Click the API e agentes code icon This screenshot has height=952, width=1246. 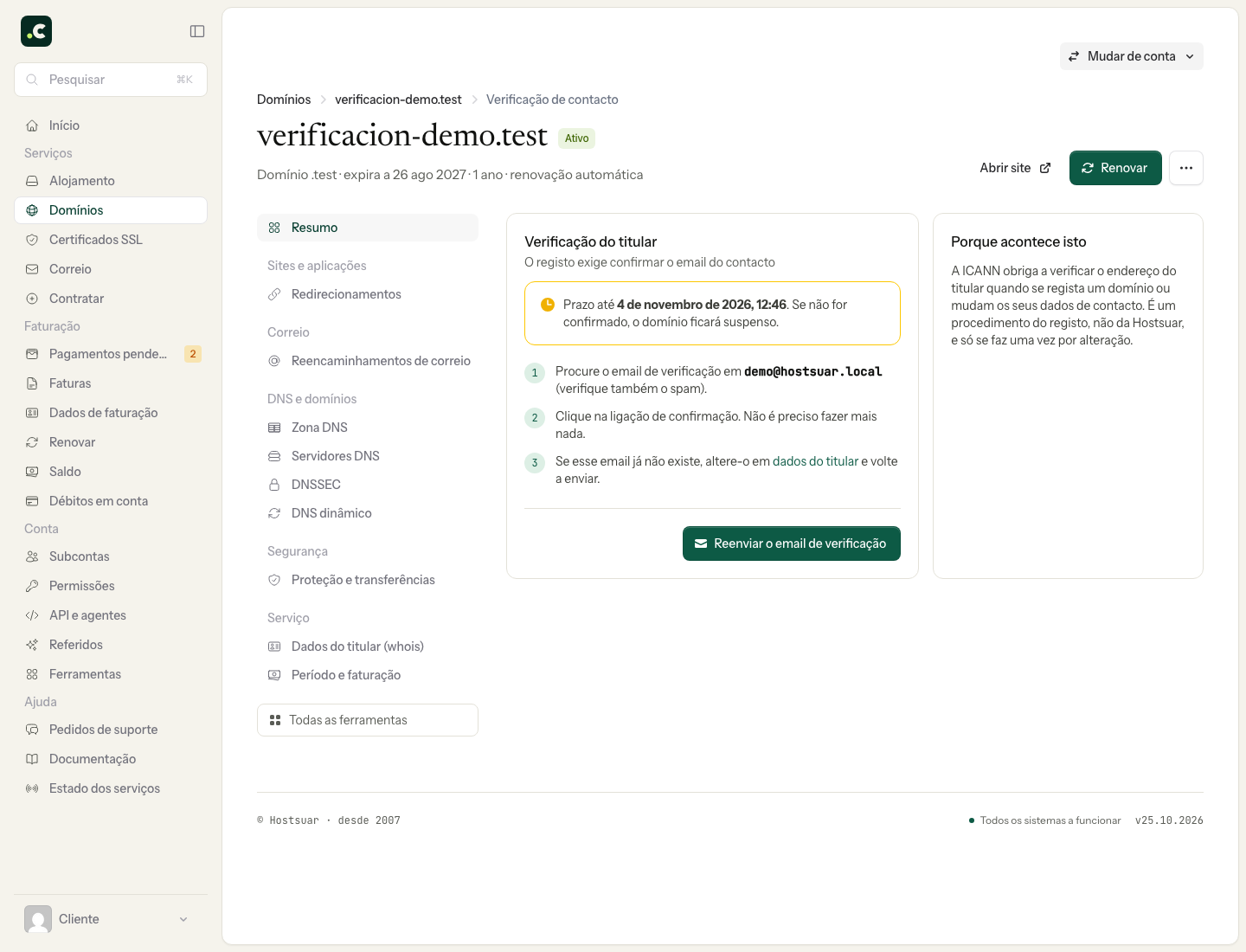32,615
